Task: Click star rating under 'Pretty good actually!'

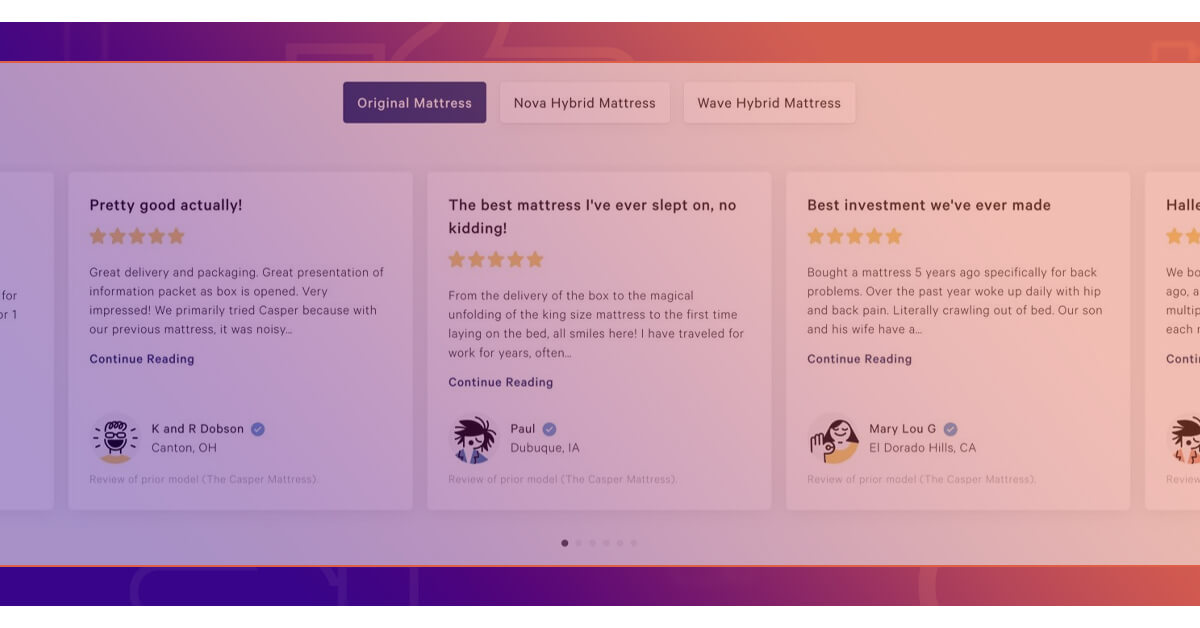Action: 137,236
